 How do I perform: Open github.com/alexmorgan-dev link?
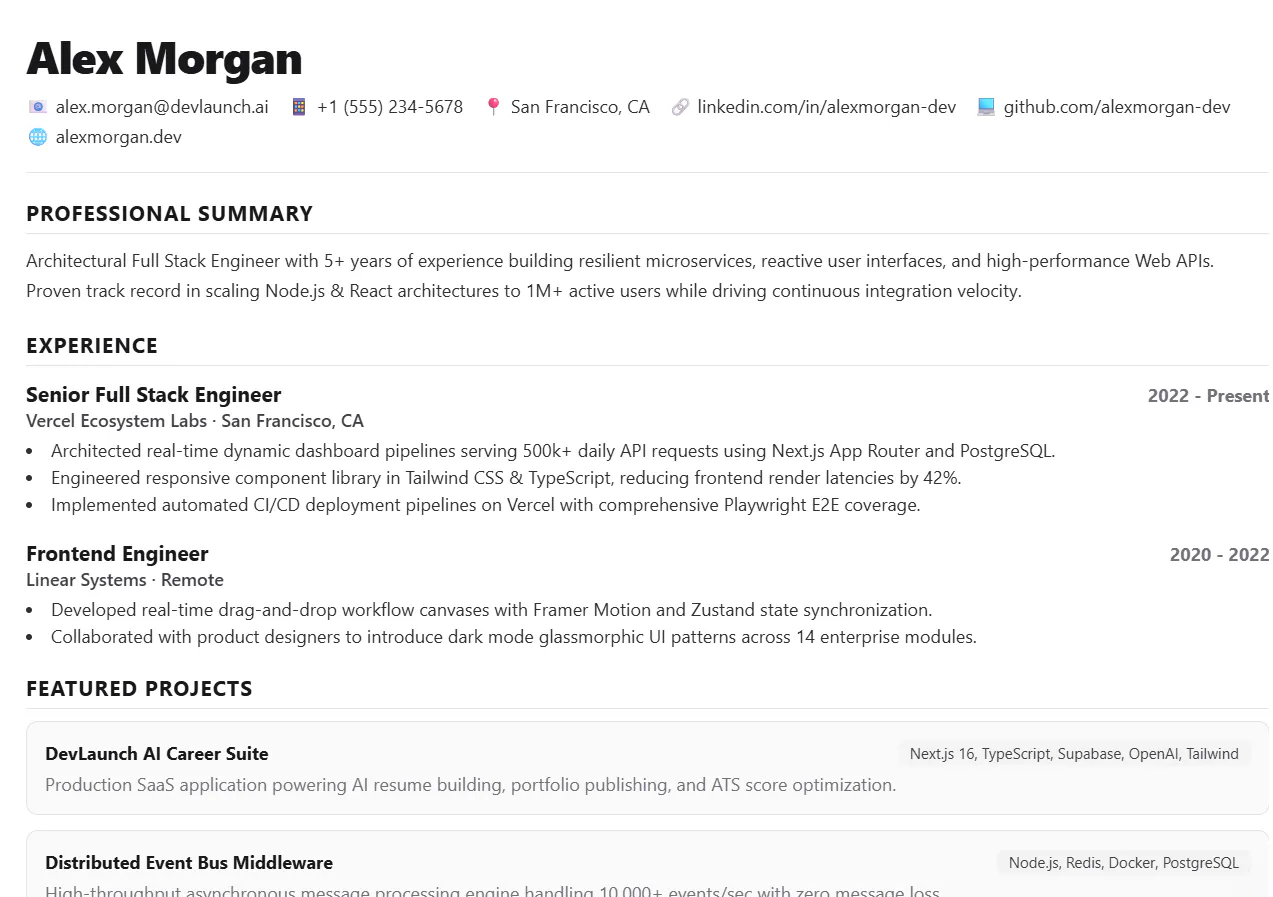click(x=1117, y=107)
